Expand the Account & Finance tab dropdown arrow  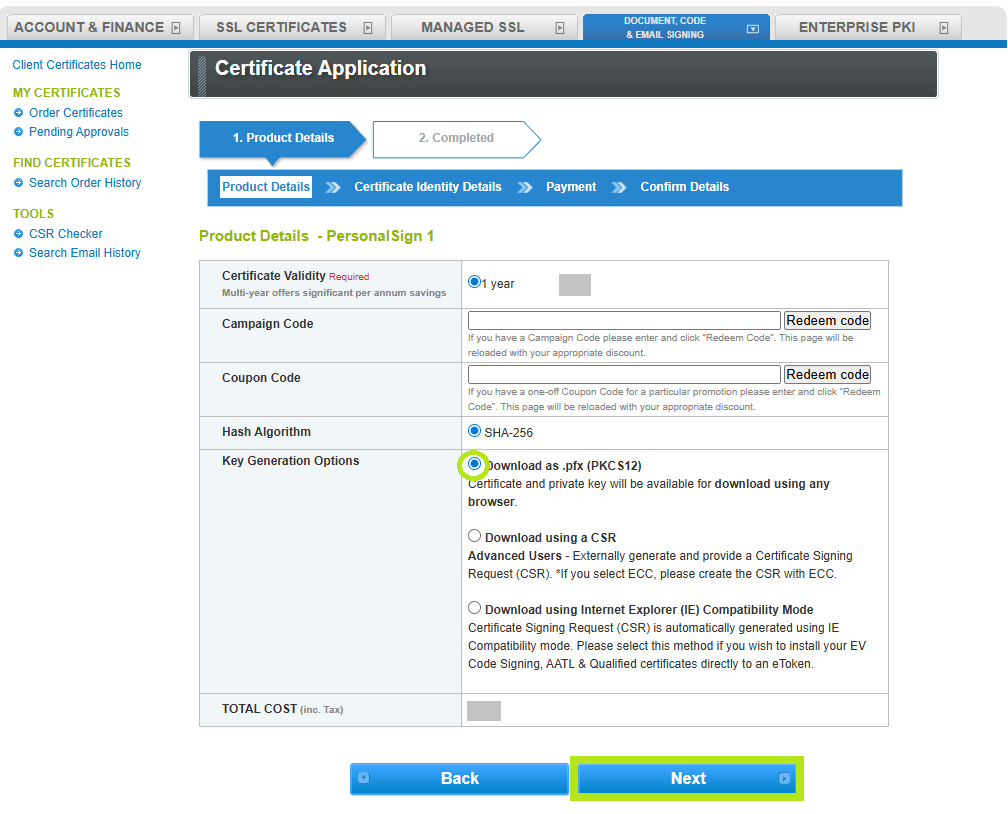176,28
